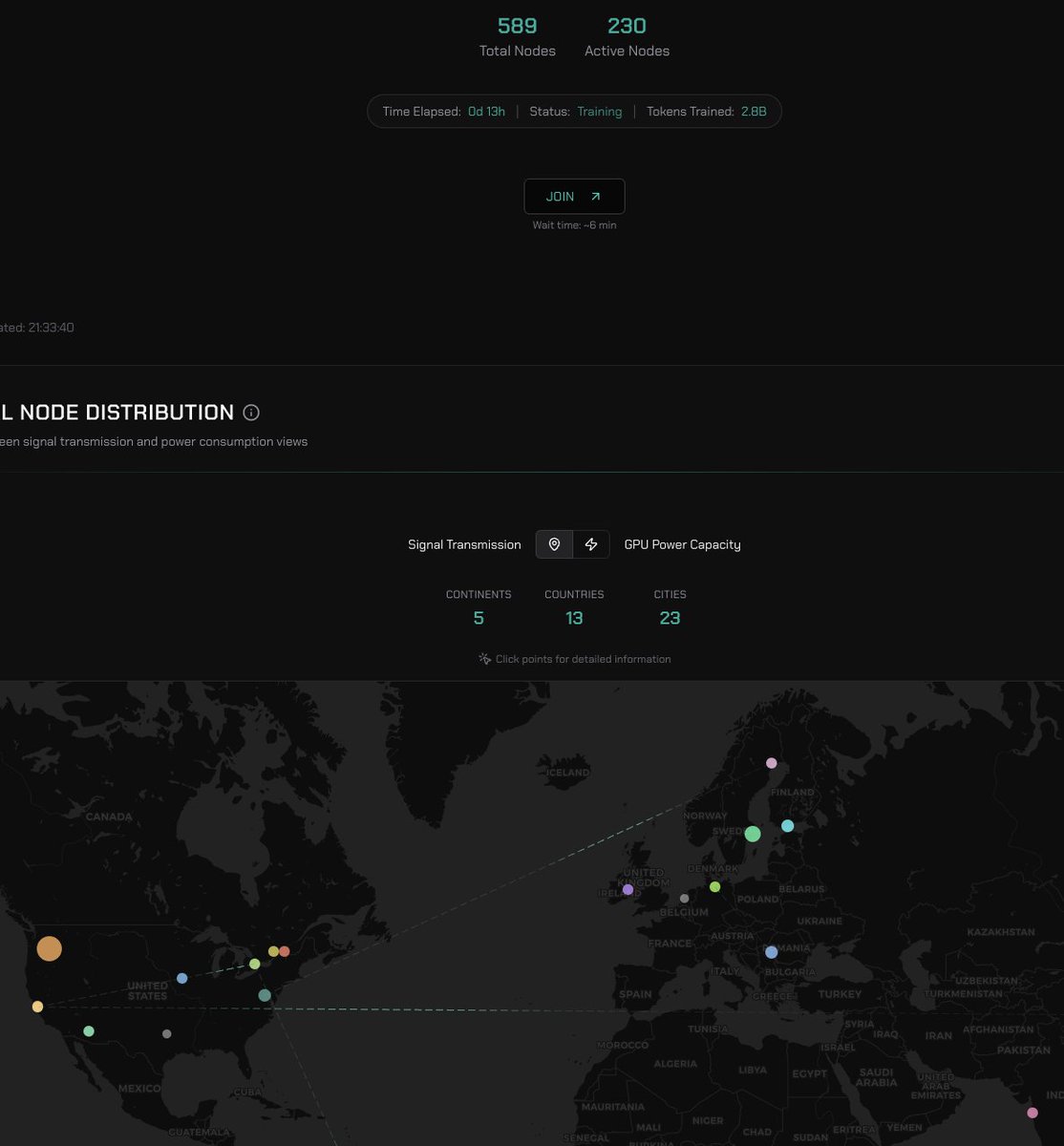The width and height of the screenshot is (1064, 1146).
Task: Click the GPU Power Capacity label
Action: point(682,544)
